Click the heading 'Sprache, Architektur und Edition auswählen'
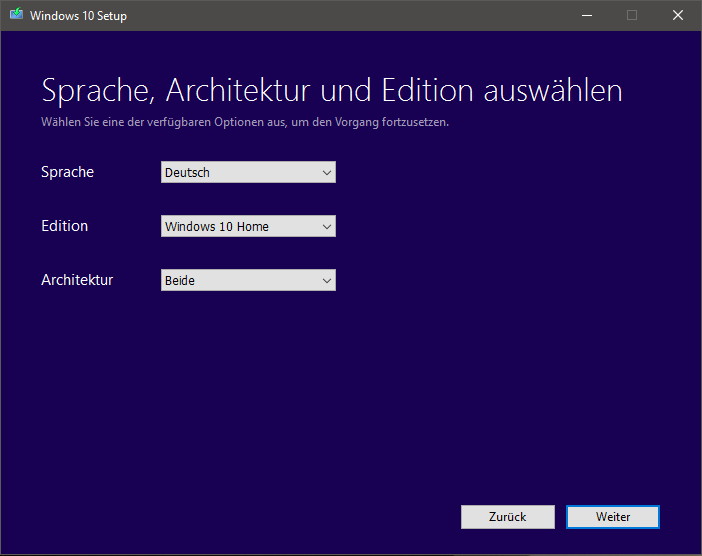Viewport: 702px width, 556px height. pyautogui.click(x=332, y=91)
